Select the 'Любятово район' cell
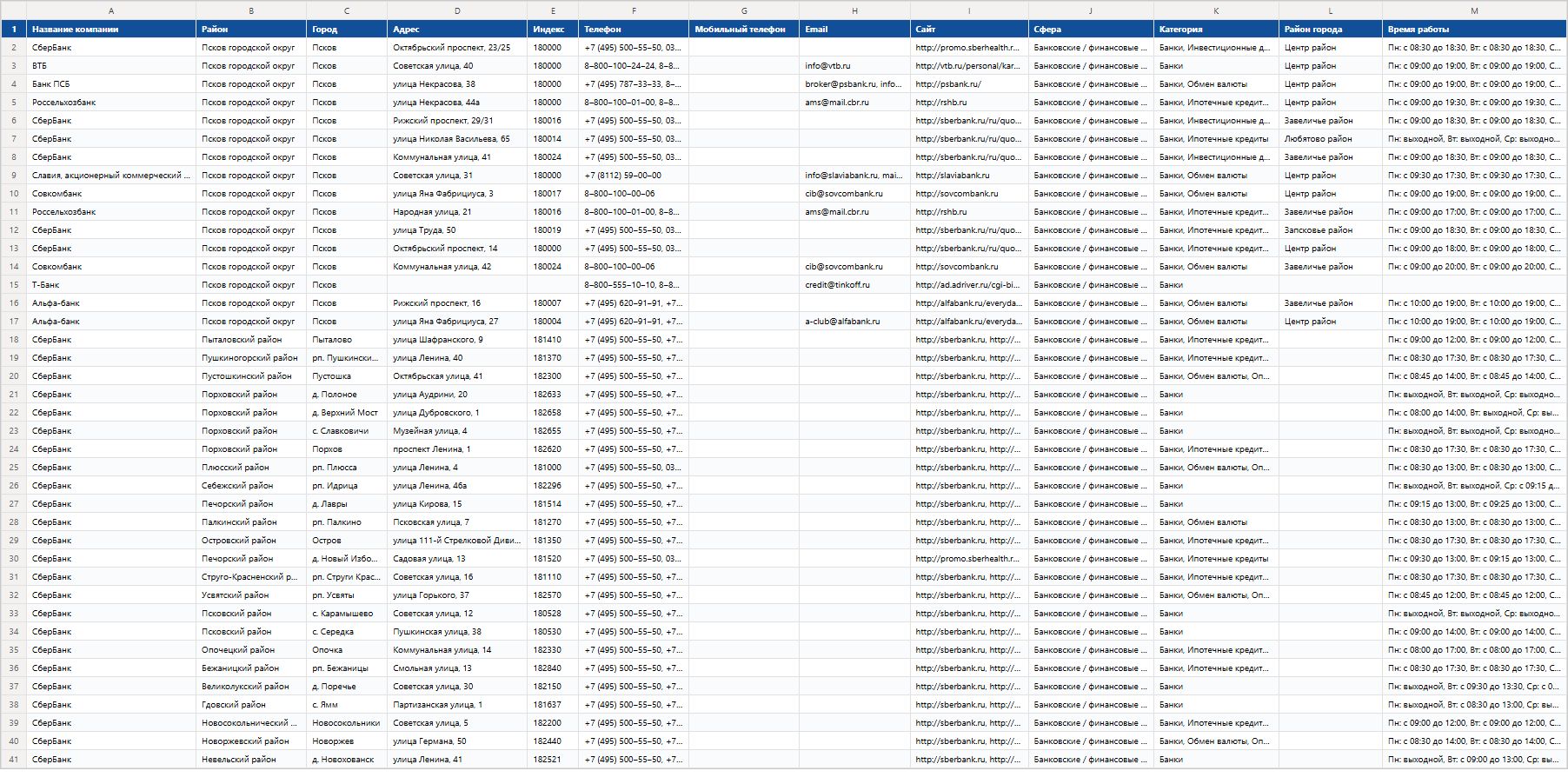 click(1331, 139)
